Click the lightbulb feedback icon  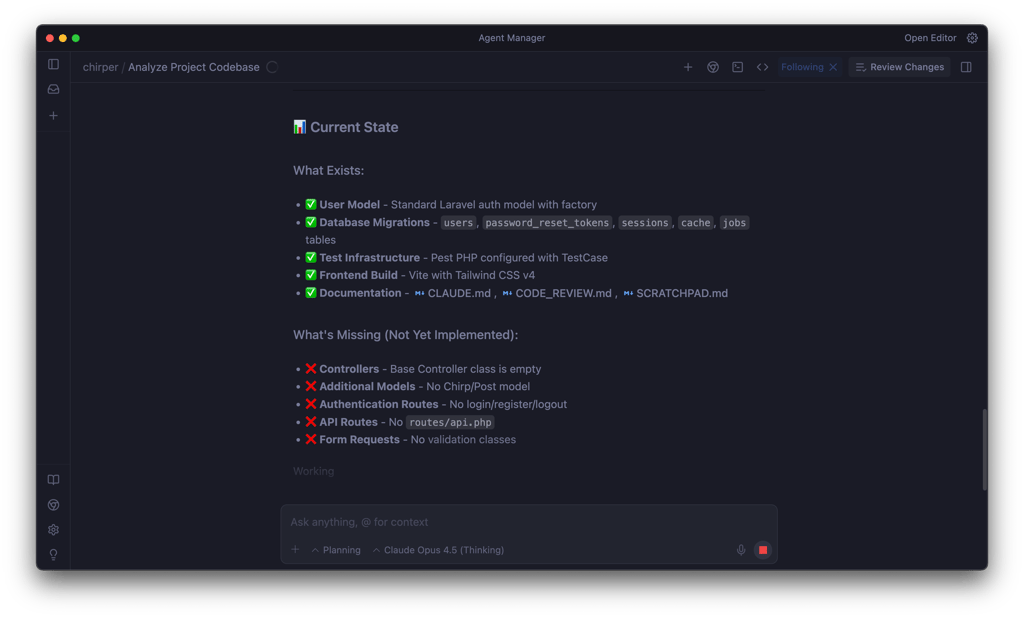pyautogui.click(x=54, y=555)
